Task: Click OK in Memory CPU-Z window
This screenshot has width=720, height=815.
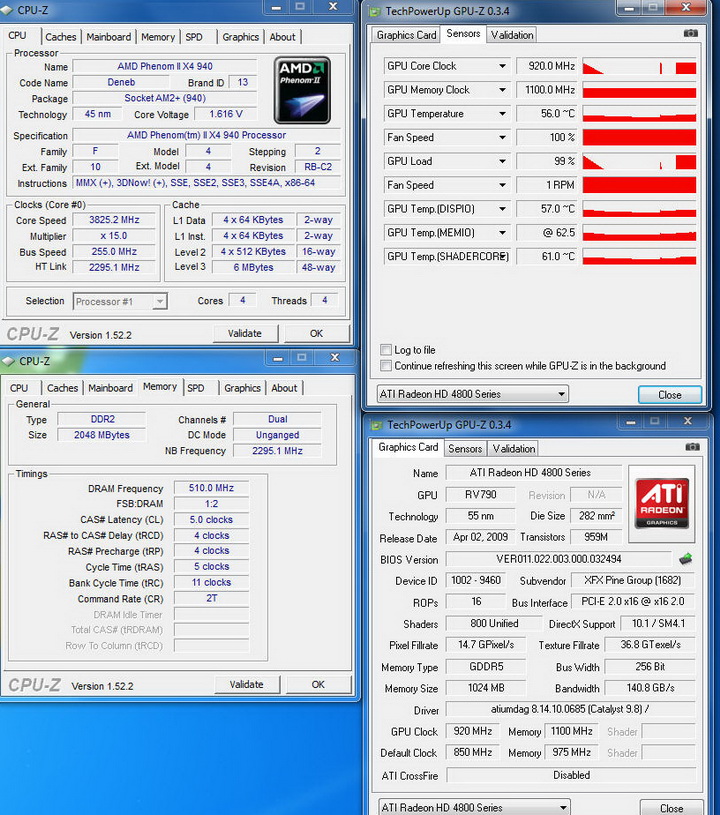Action: pos(318,685)
